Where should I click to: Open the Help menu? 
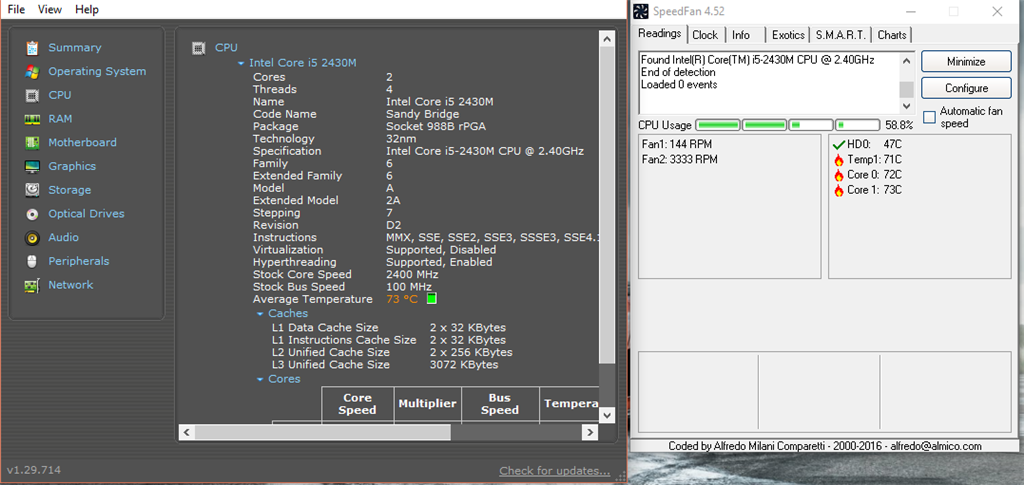[87, 9]
